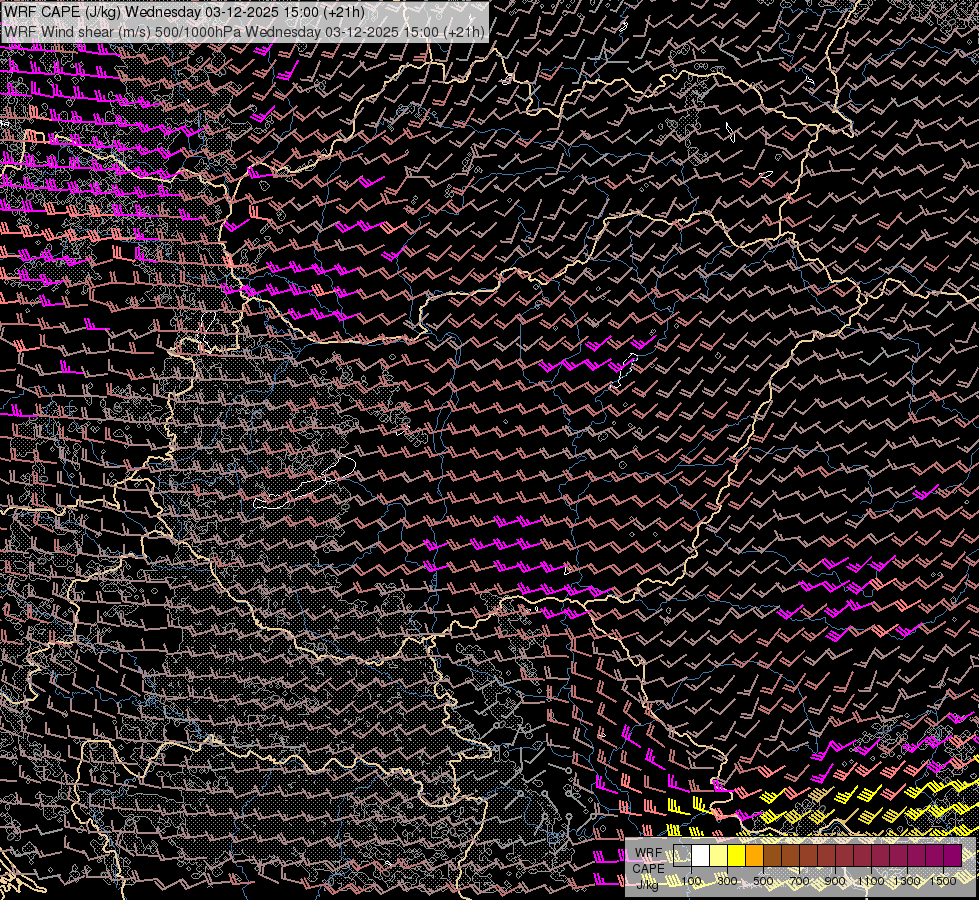Image resolution: width=979 pixels, height=900 pixels.
Task: Select the bright yellow CAPE legend swatch
Action: [737, 855]
